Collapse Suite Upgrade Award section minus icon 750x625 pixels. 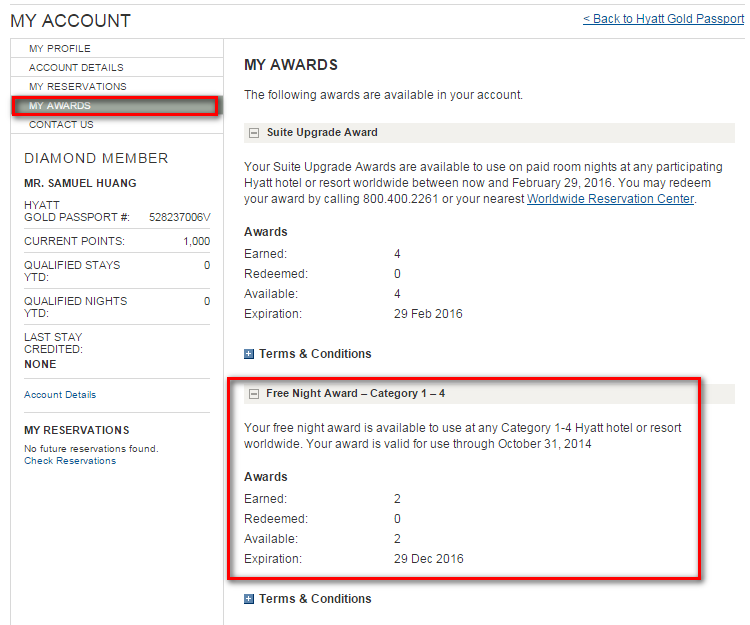[x=255, y=132]
